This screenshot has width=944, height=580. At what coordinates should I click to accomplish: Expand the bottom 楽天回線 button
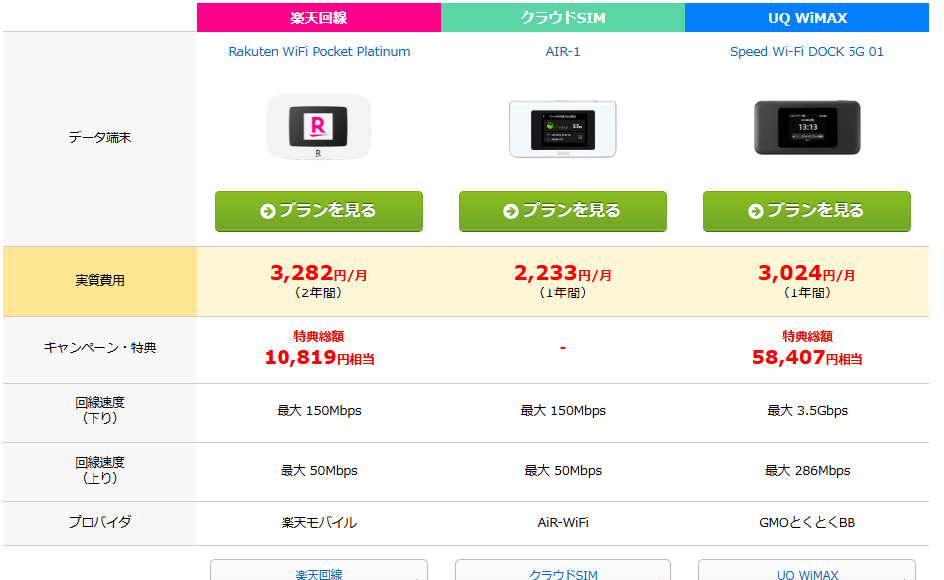(x=319, y=573)
